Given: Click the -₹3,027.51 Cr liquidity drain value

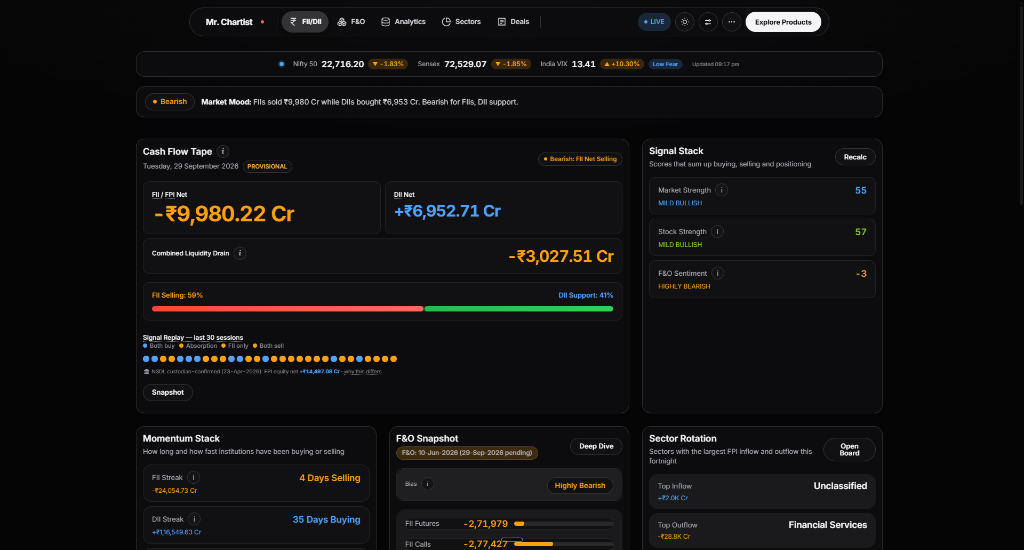Looking at the screenshot, I should pos(561,256).
